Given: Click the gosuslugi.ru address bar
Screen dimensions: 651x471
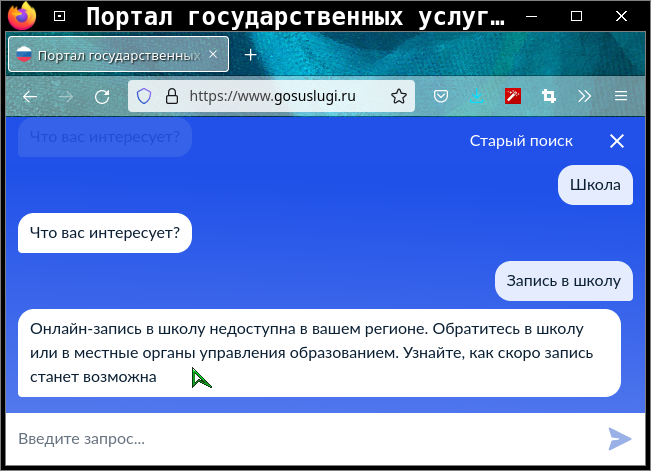Looking at the screenshot, I should coord(272,96).
